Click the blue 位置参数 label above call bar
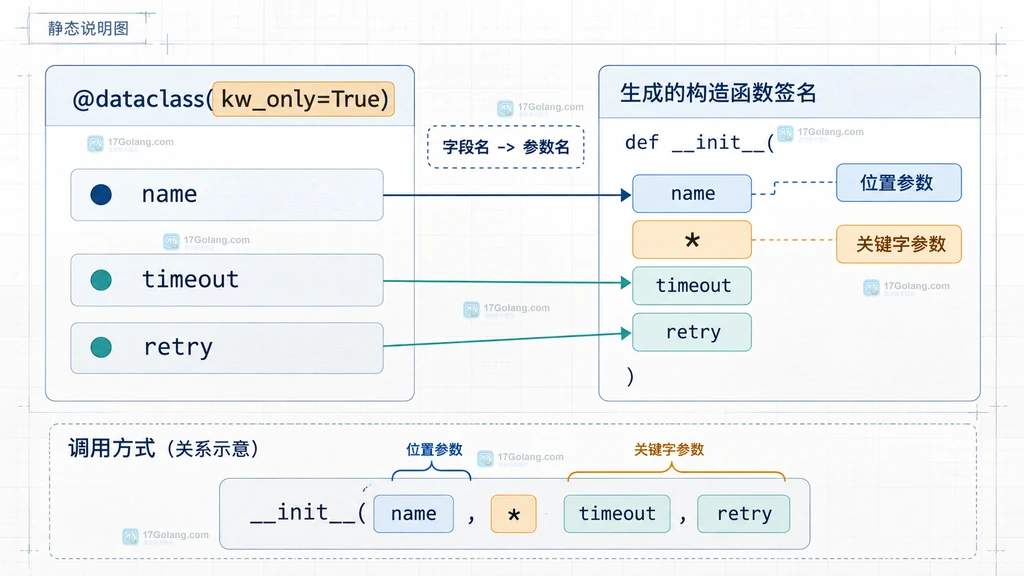 tap(434, 449)
